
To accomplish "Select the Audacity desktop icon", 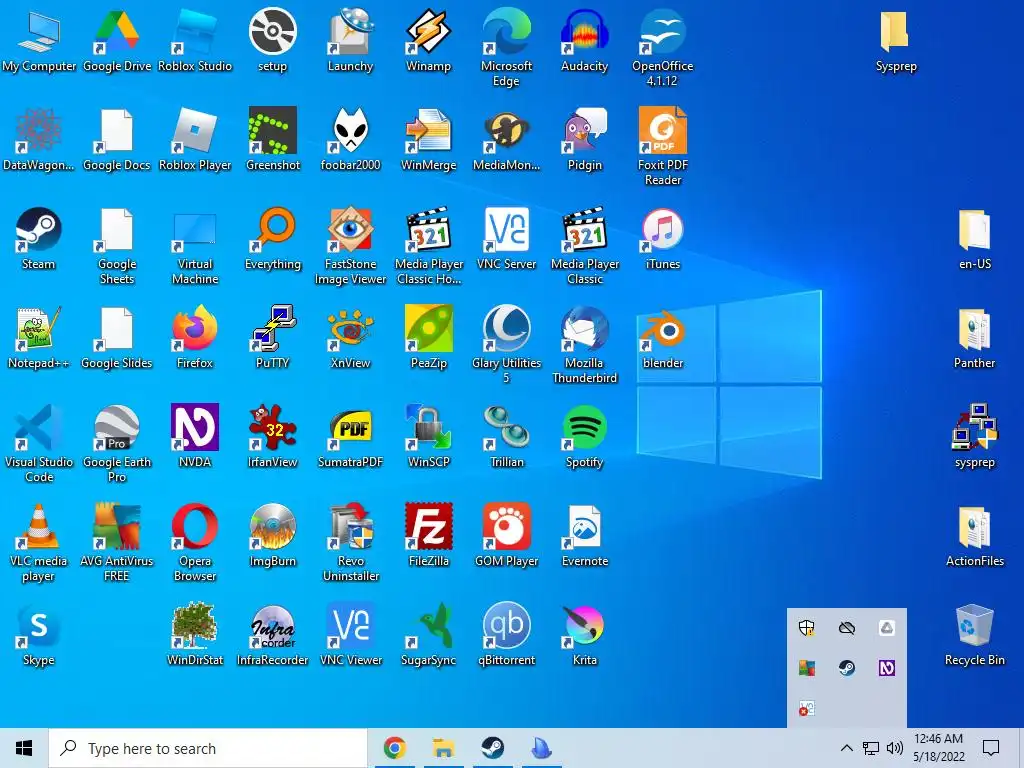I will click(584, 40).
